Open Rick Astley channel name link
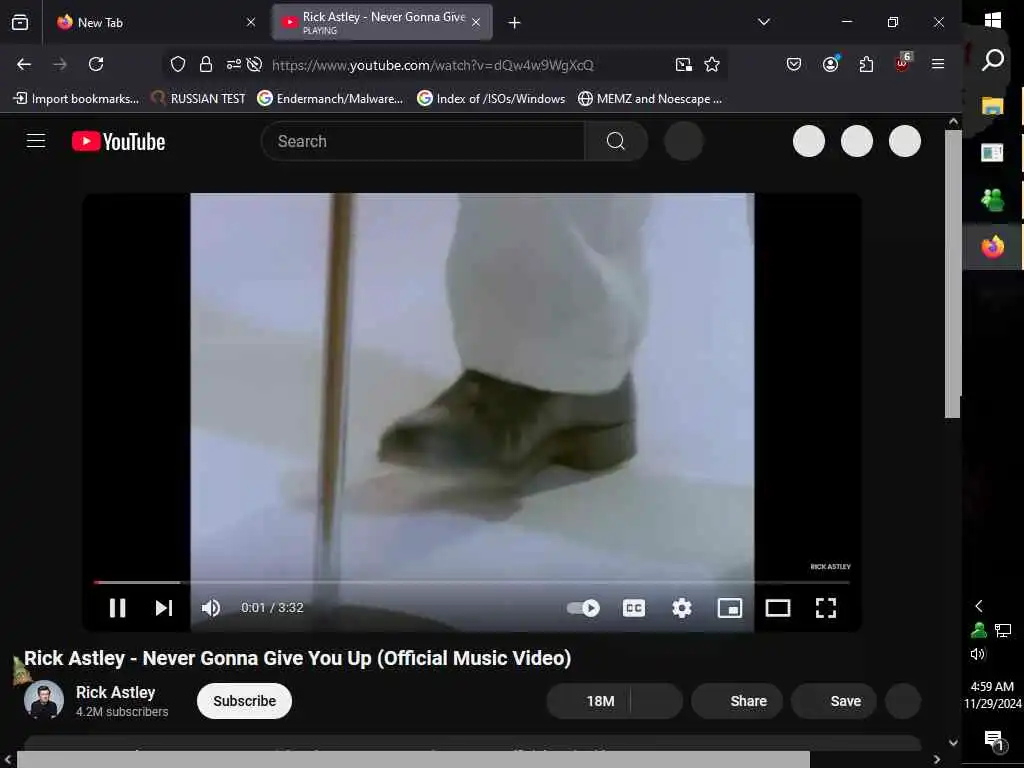 pos(116,692)
